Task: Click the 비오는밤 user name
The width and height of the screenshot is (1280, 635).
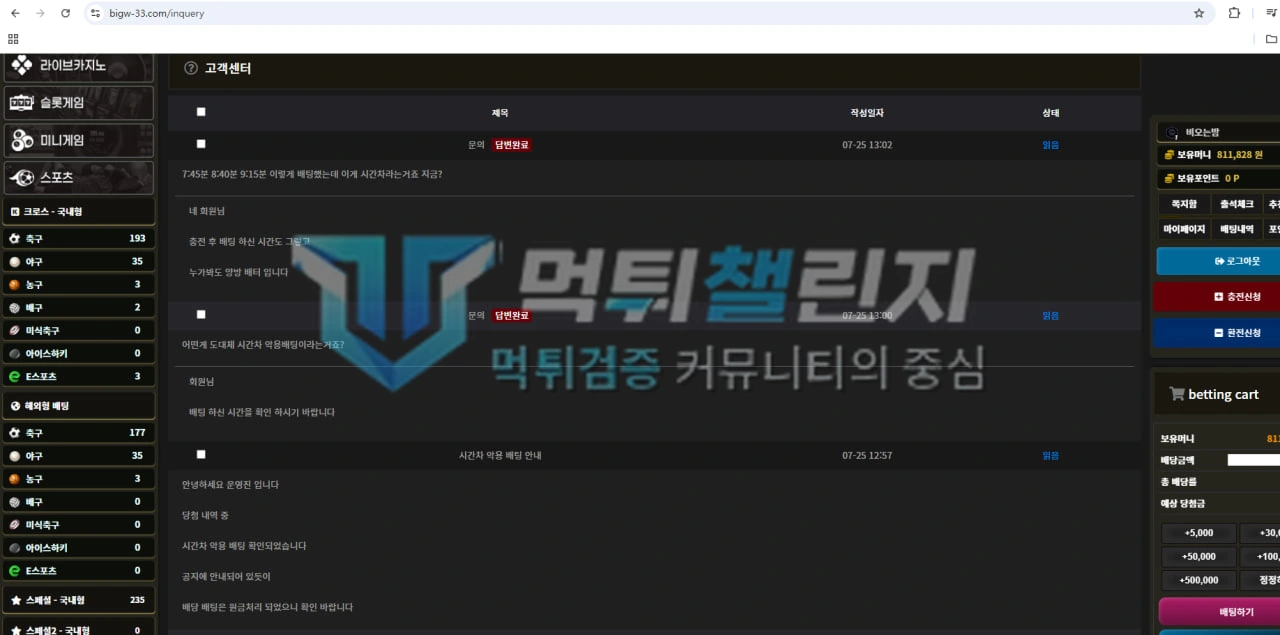Action: point(1202,132)
